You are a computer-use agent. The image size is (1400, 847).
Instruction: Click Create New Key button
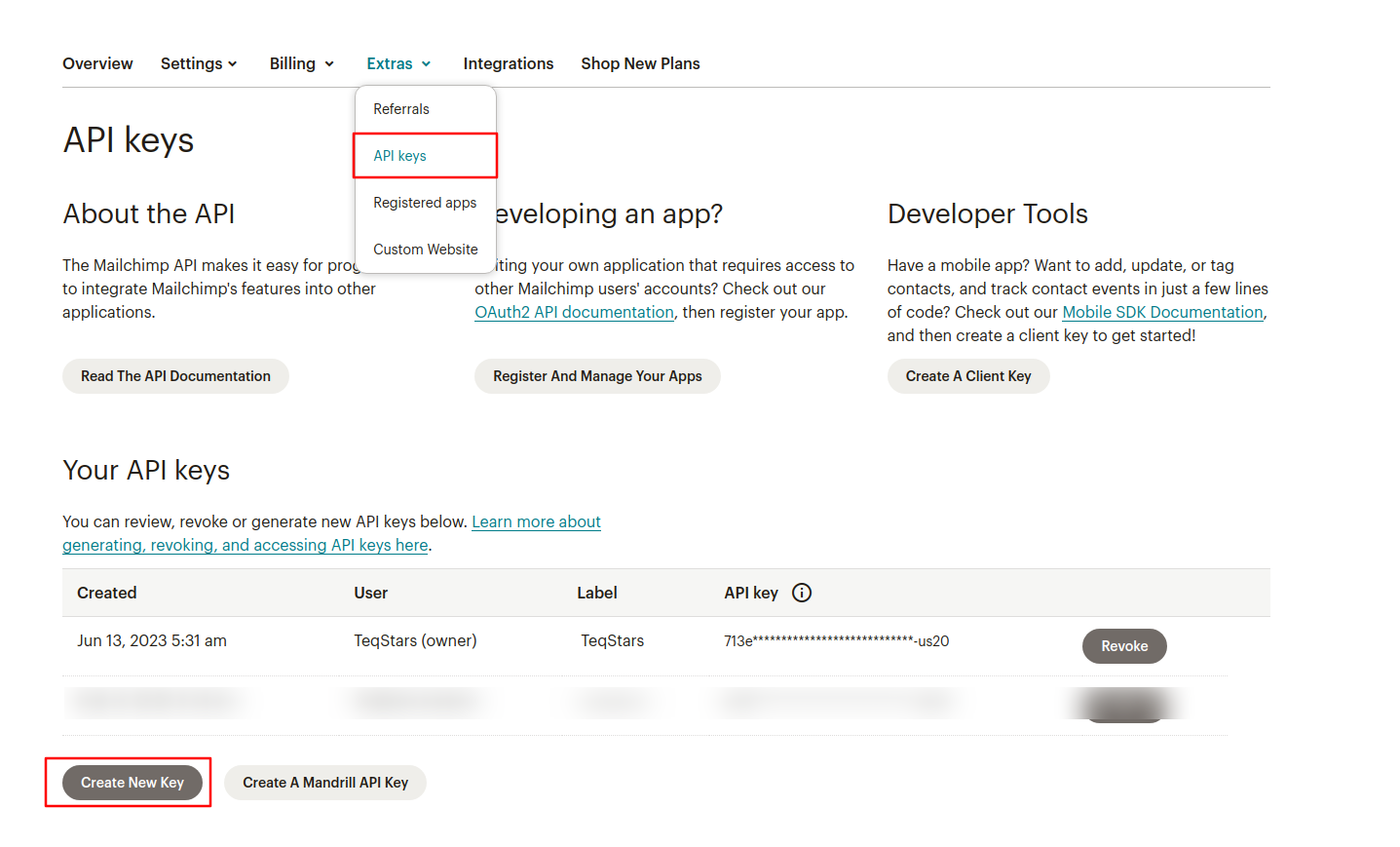click(132, 783)
